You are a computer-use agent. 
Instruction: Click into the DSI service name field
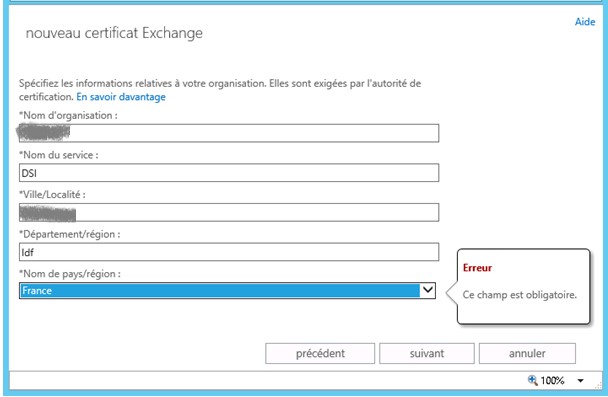229,173
